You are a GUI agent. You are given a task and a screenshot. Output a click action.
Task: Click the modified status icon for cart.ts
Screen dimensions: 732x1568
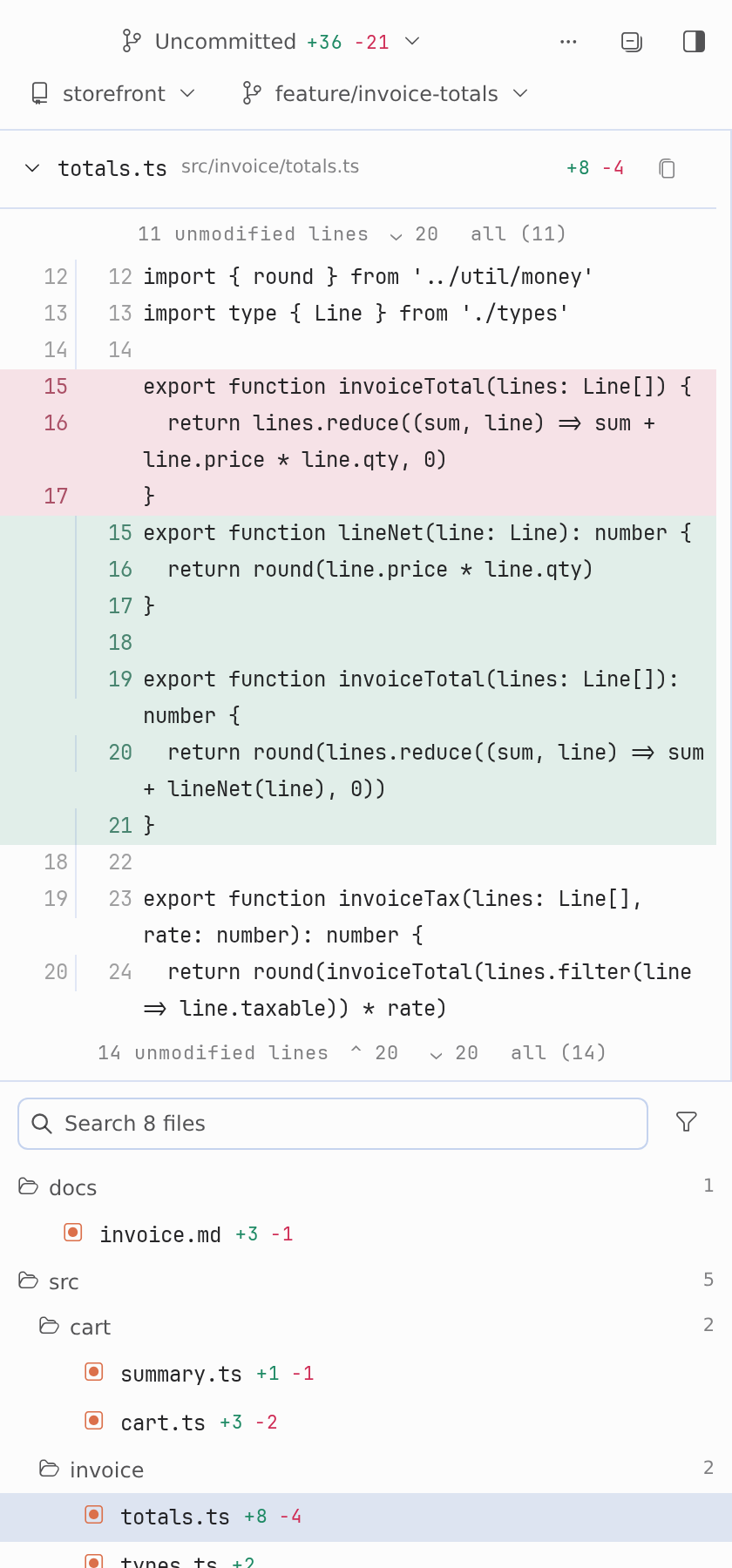click(x=94, y=1421)
